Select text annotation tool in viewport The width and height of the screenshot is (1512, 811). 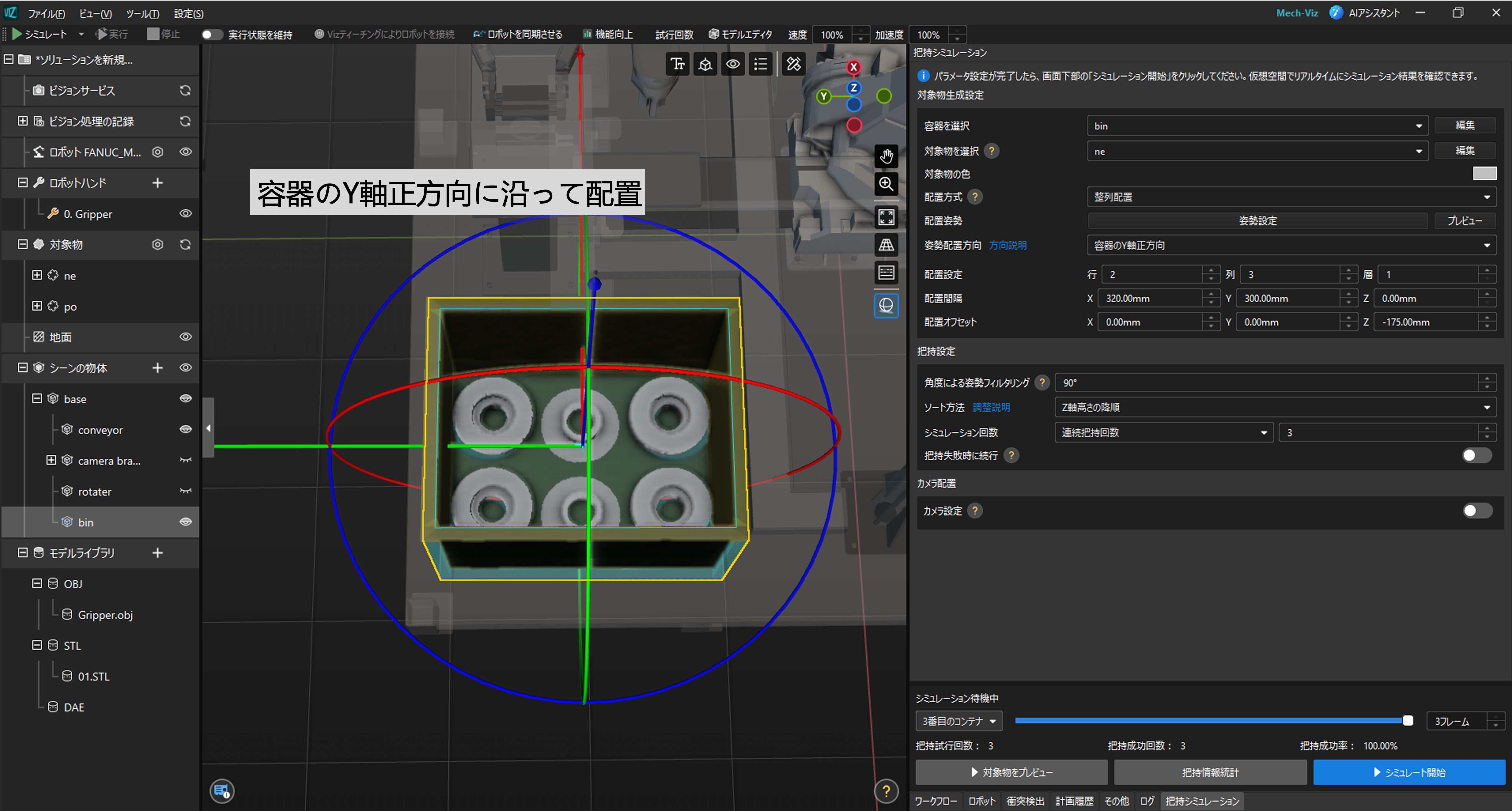click(677, 64)
